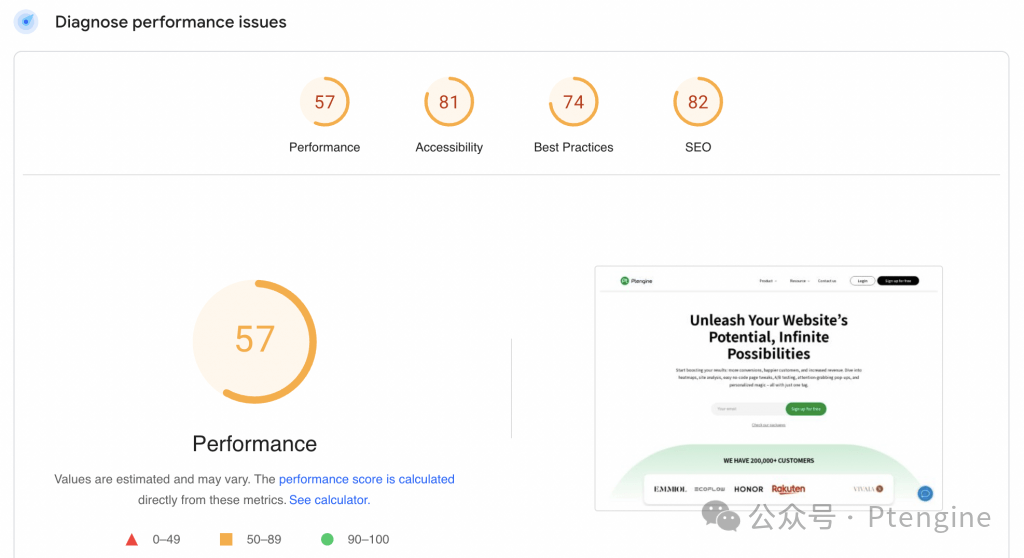Click the website screenshot thumbnail
Image resolution: width=1024 pixels, height=558 pixels.
[x=768, y=388]
